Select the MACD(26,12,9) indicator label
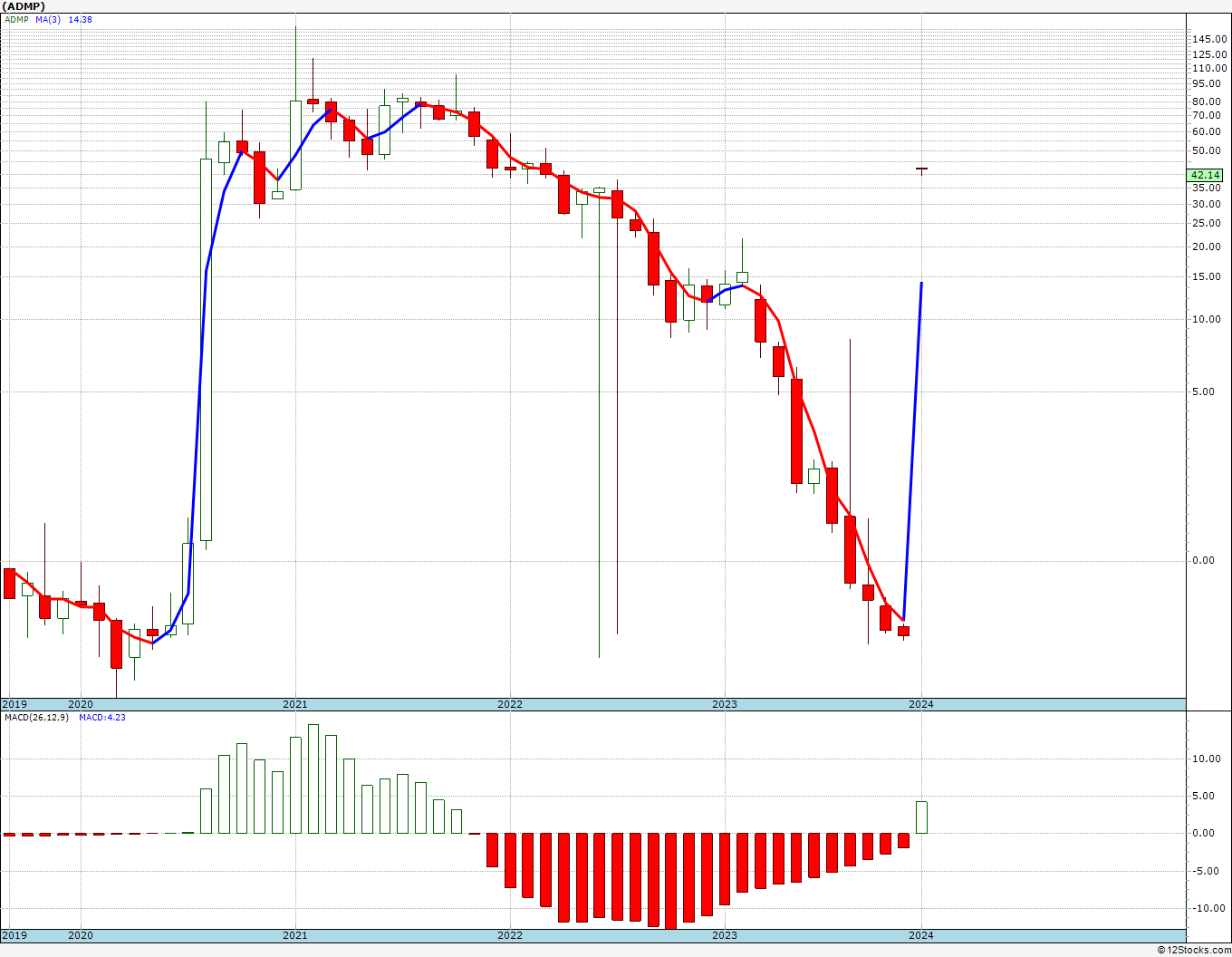The image size is (1232, 957). (37, 717)
